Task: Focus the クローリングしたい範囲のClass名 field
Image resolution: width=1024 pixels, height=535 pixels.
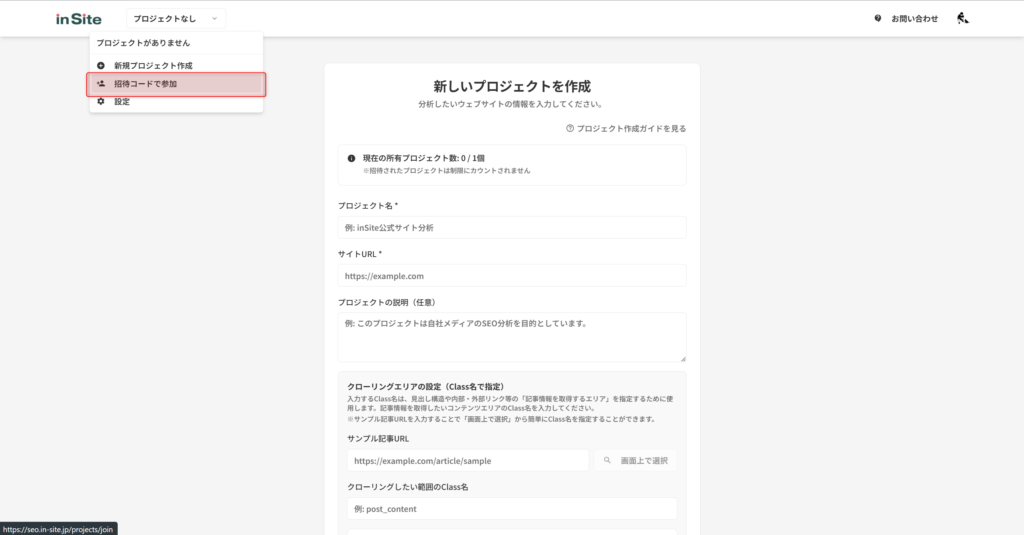Action: coord(512,509)
